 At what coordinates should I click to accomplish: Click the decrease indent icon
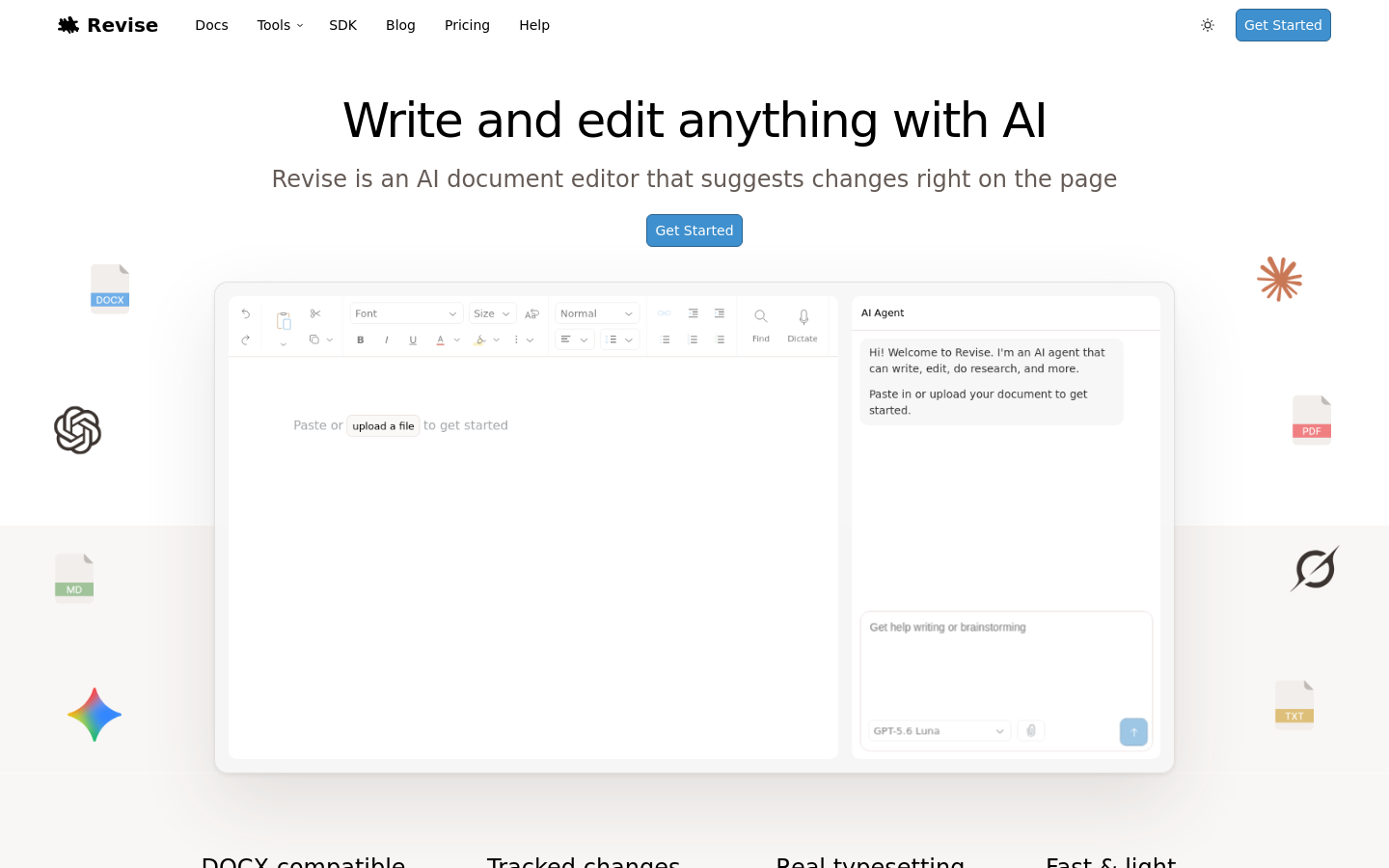[694, 313]
